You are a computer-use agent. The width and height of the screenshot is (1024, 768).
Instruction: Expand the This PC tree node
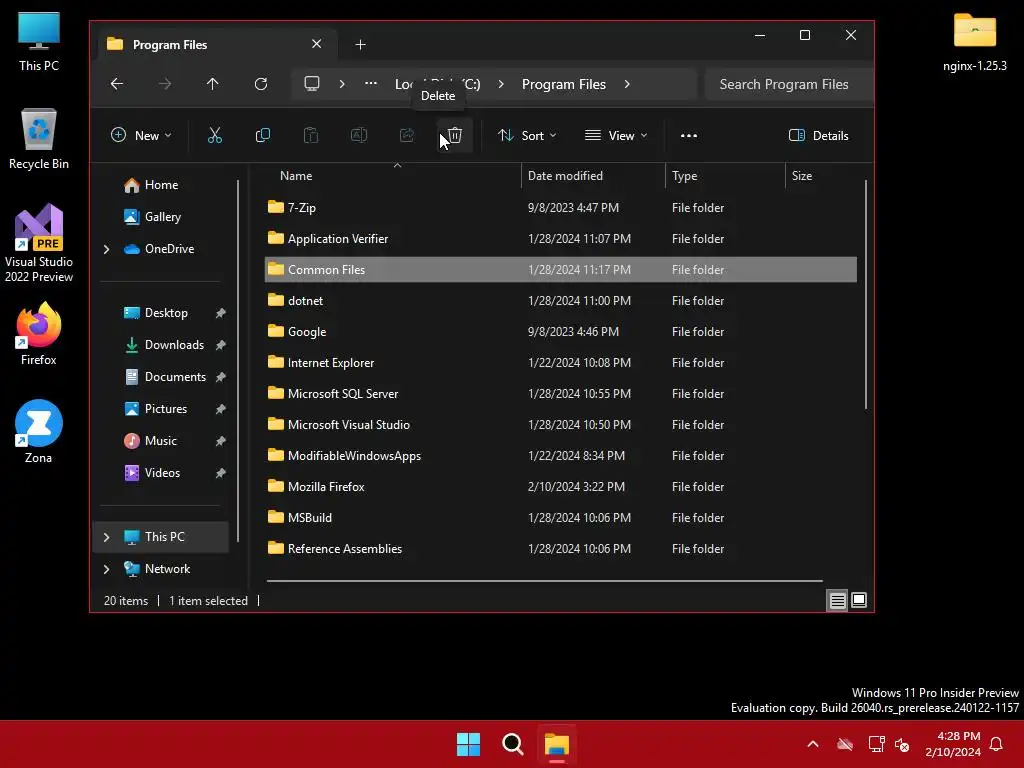106,537
